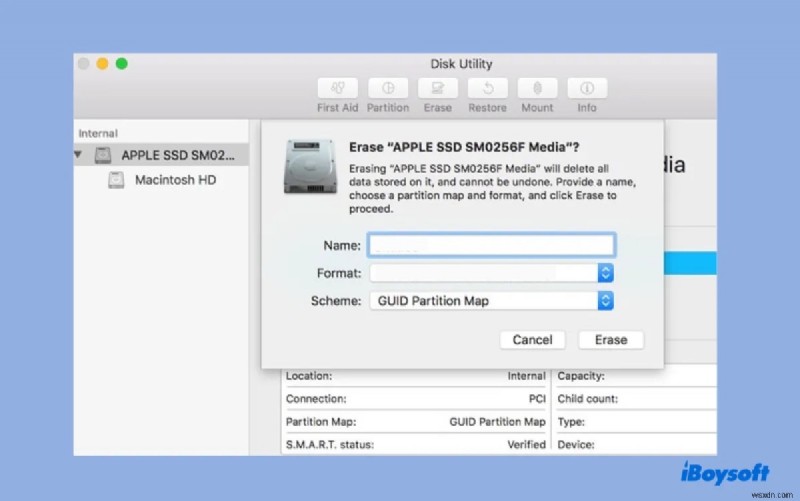Click the APPLE SSD drive icon in sidebar

coord(103,155)
